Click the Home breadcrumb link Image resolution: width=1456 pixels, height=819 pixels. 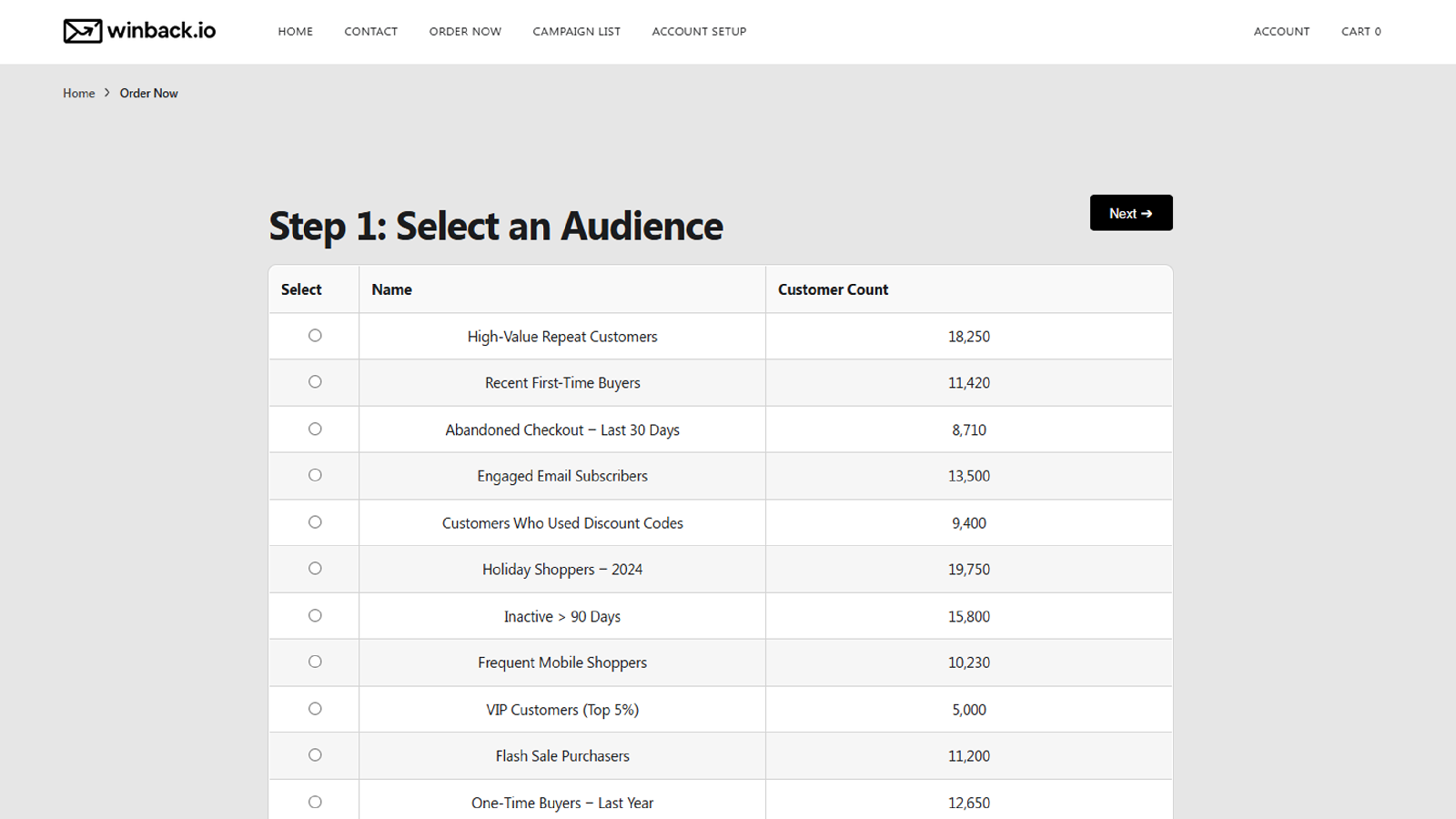[78, 92]
